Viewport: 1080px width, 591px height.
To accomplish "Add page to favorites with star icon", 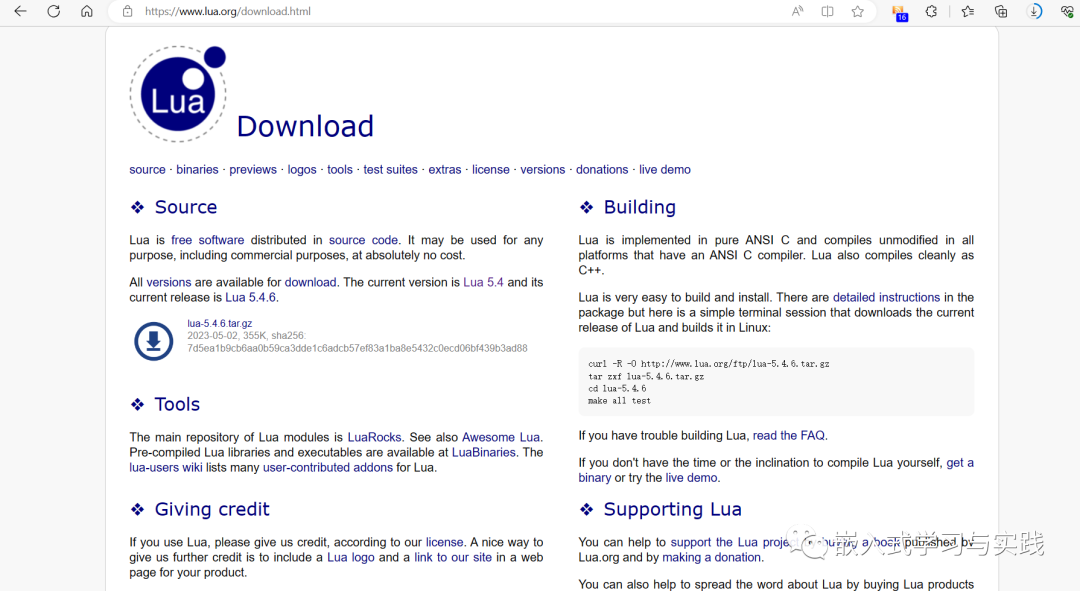I will point(858,11).
